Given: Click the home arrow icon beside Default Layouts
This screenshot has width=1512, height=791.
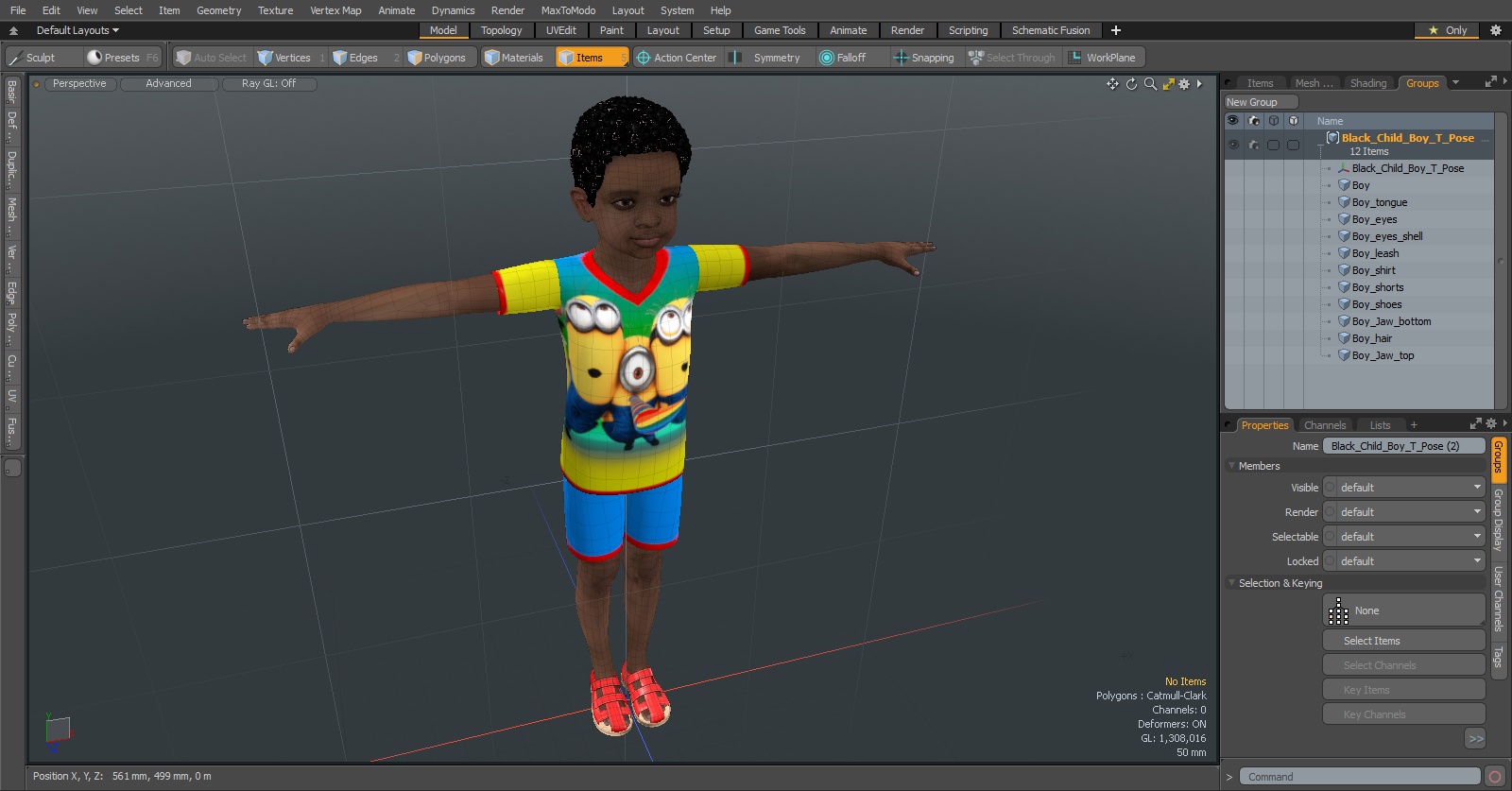Looking at the screenshot, I should tap(13, 30).
